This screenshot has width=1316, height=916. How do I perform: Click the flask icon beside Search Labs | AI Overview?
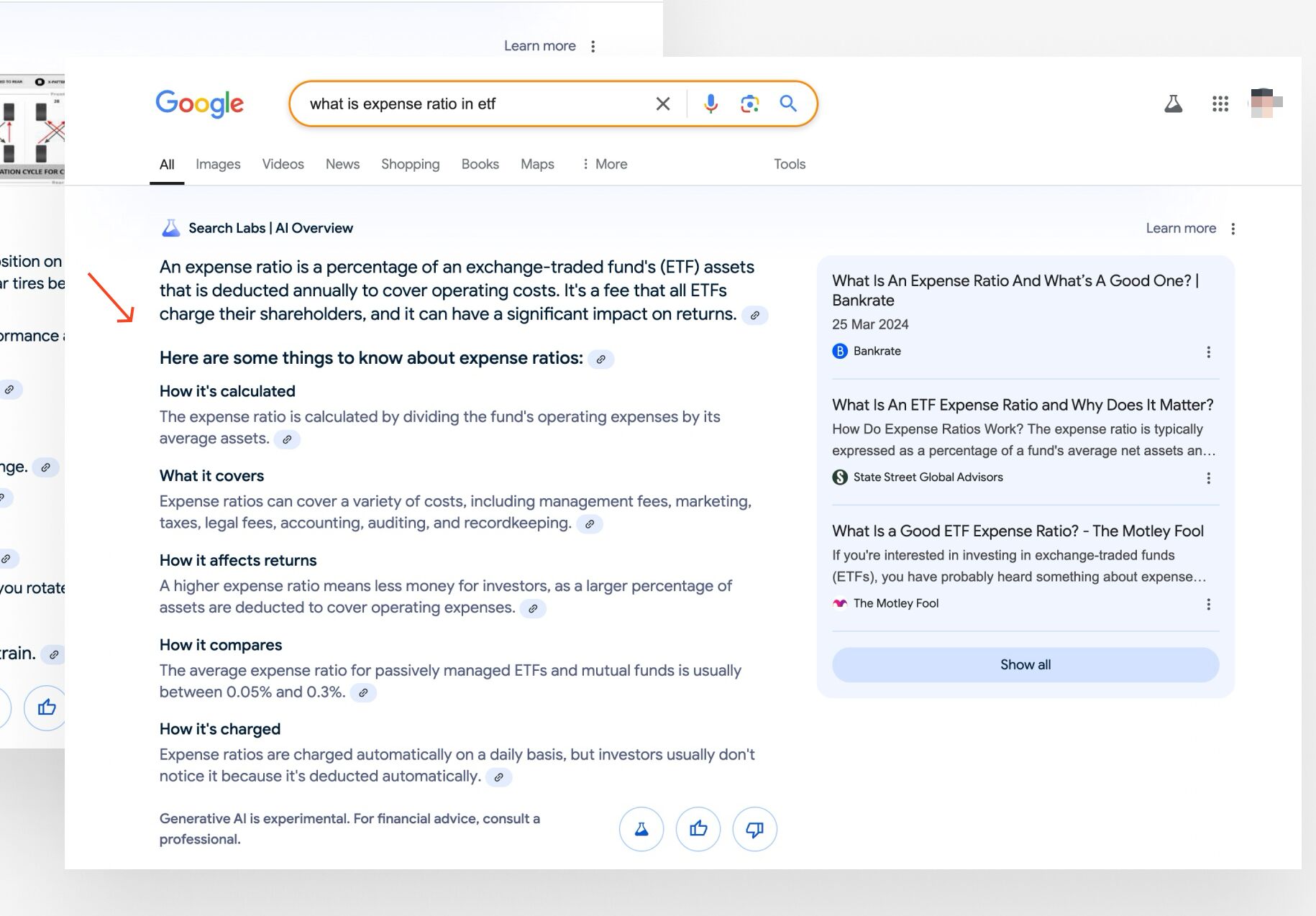(171, 227)
